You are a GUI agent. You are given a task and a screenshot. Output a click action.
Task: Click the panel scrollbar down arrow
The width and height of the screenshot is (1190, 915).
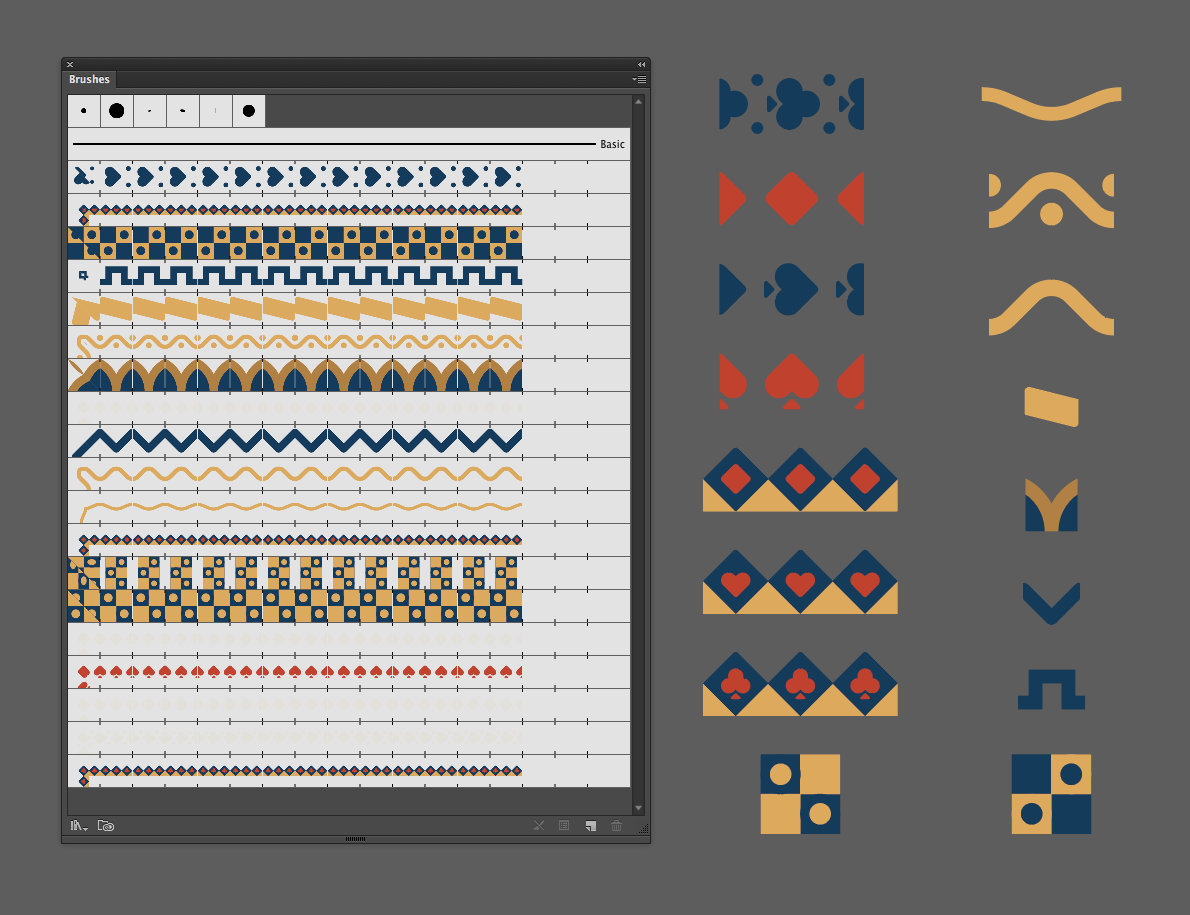click(638, 808)
